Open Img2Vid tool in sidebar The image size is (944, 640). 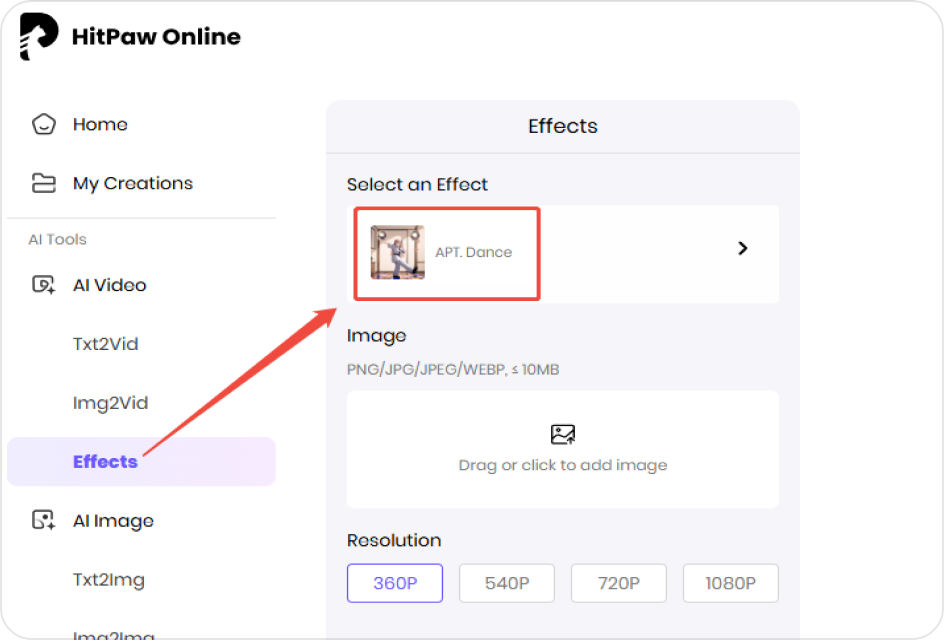click(x=110, y=403)
